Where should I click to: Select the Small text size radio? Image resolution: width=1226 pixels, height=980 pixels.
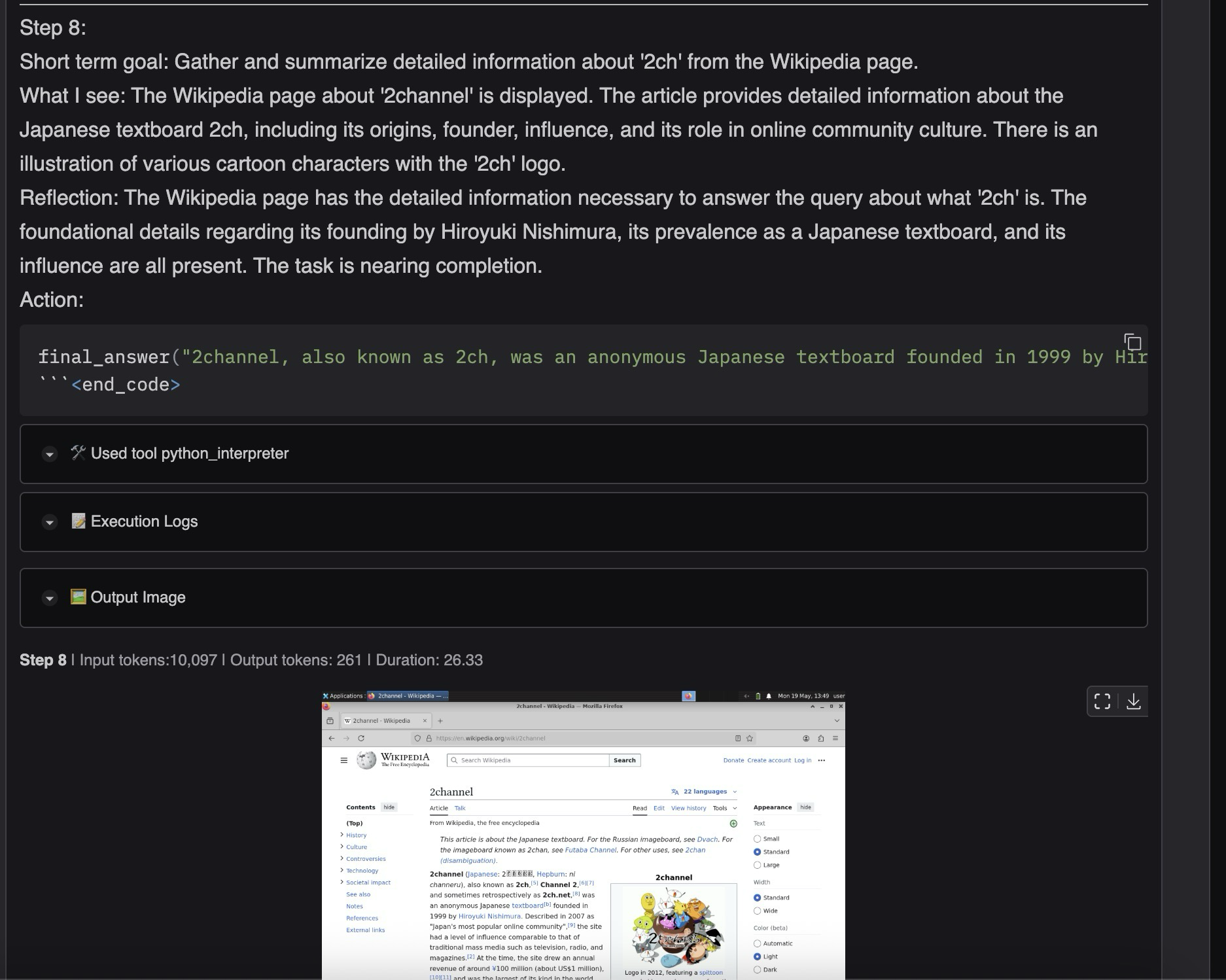click(x=757, y=839)
